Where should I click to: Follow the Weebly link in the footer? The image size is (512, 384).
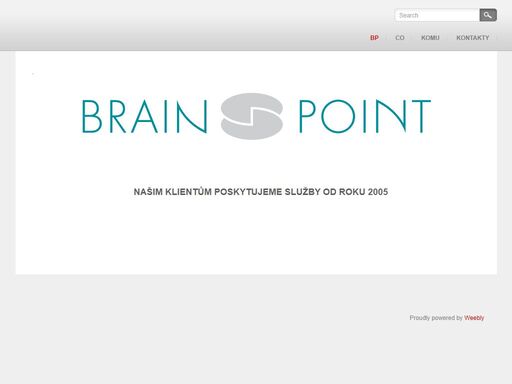474,318
